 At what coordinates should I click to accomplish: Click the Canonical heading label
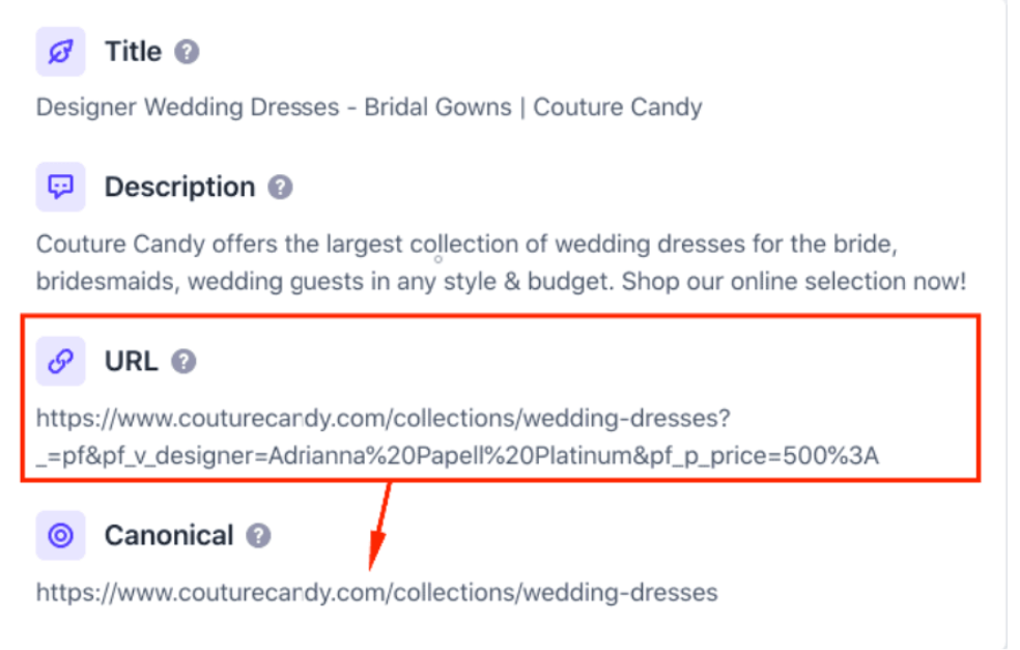(169, 535)
